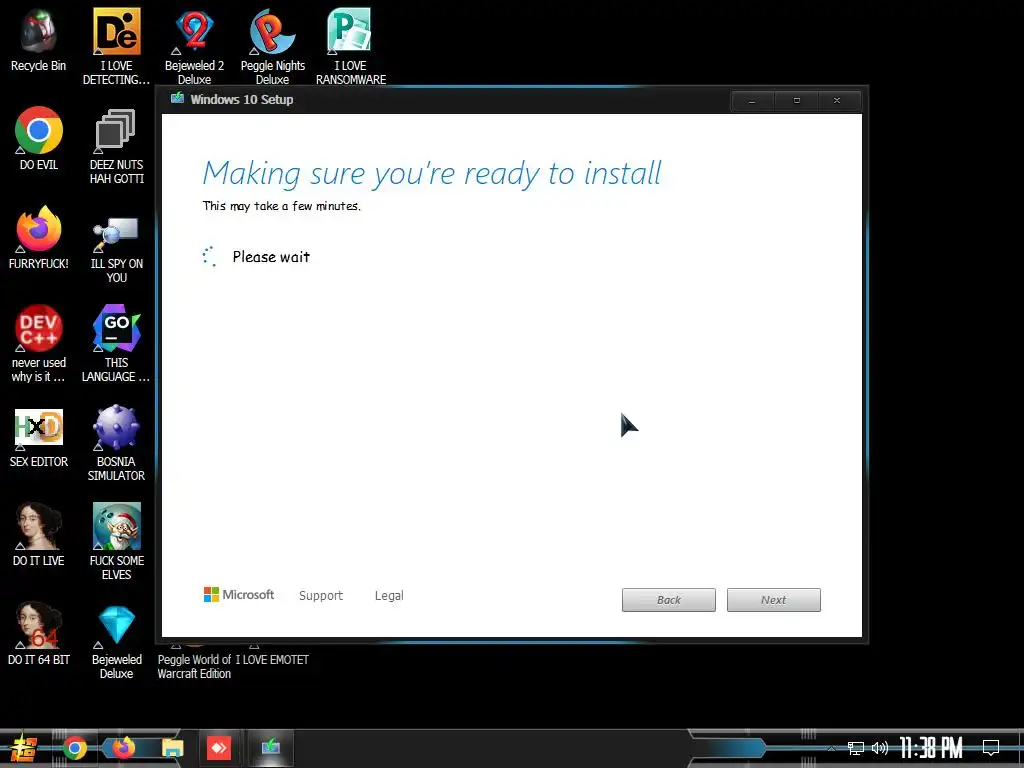This screenshot has width=1024, height=768.
Task: Open Chrome from the taskbar
Action: coord(74,748)
